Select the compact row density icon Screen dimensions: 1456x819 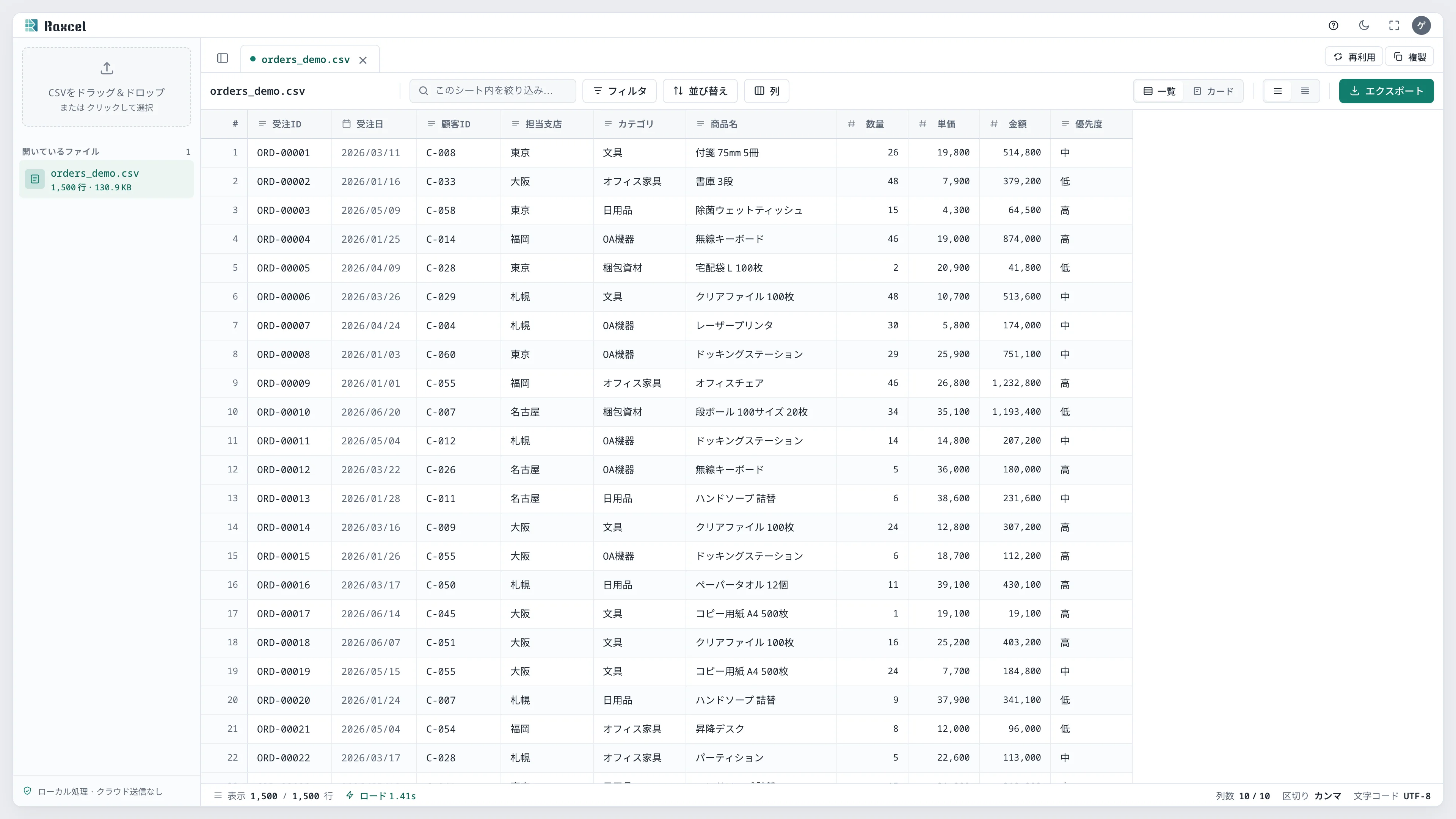pos(1305,91)
